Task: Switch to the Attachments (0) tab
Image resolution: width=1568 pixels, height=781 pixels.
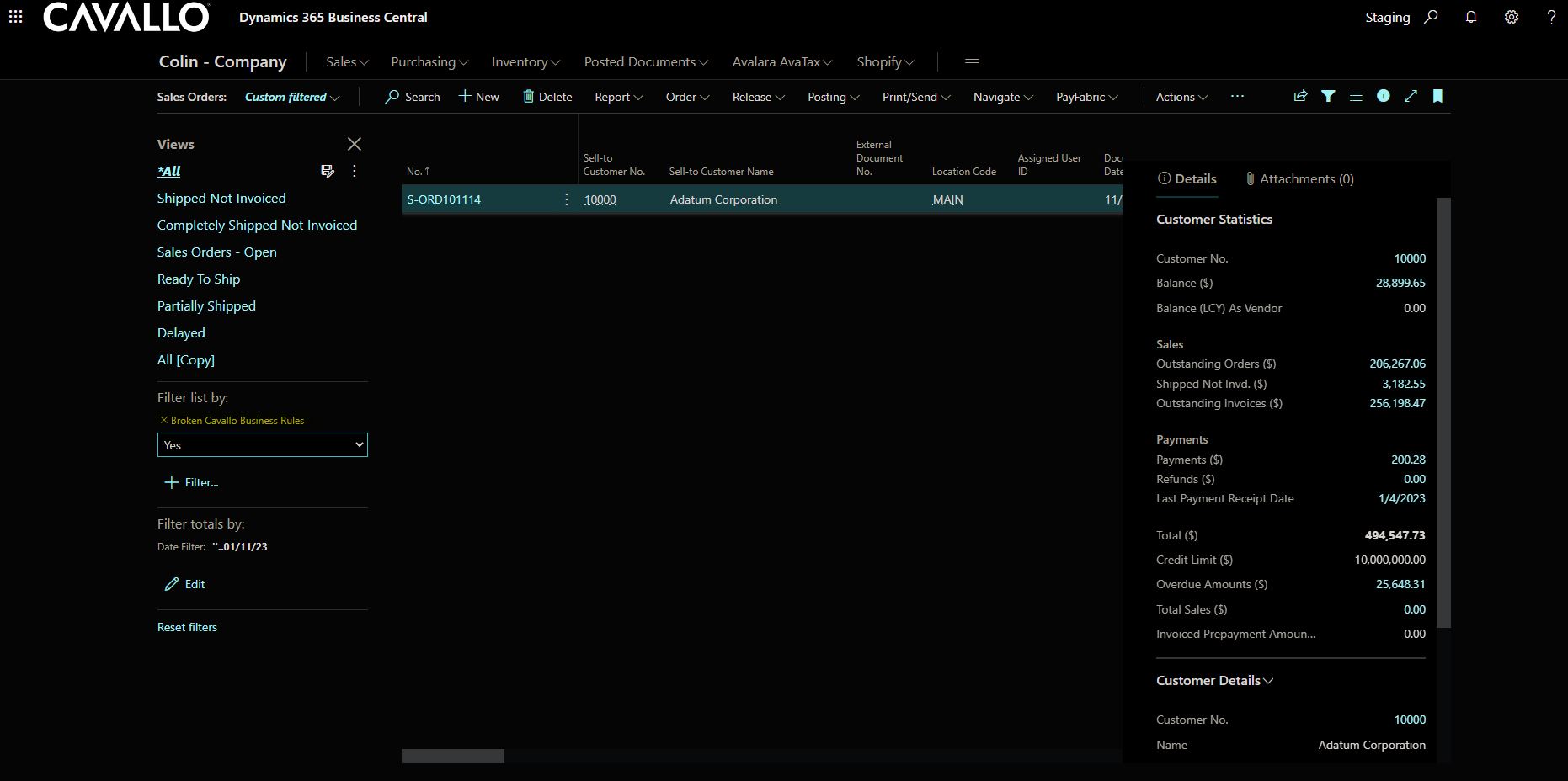Action: click(x=1299, y=179)
